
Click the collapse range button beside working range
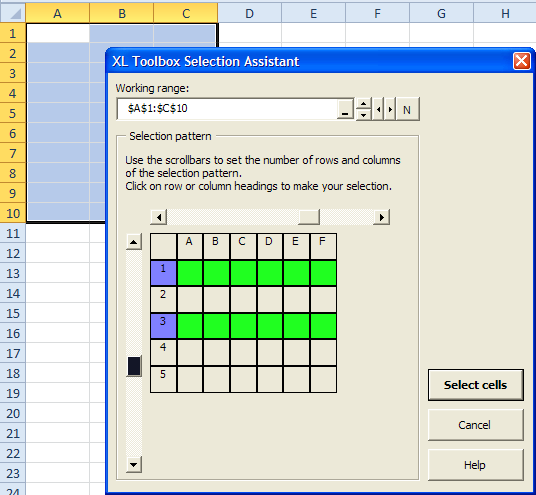click(x=345, y=109)
